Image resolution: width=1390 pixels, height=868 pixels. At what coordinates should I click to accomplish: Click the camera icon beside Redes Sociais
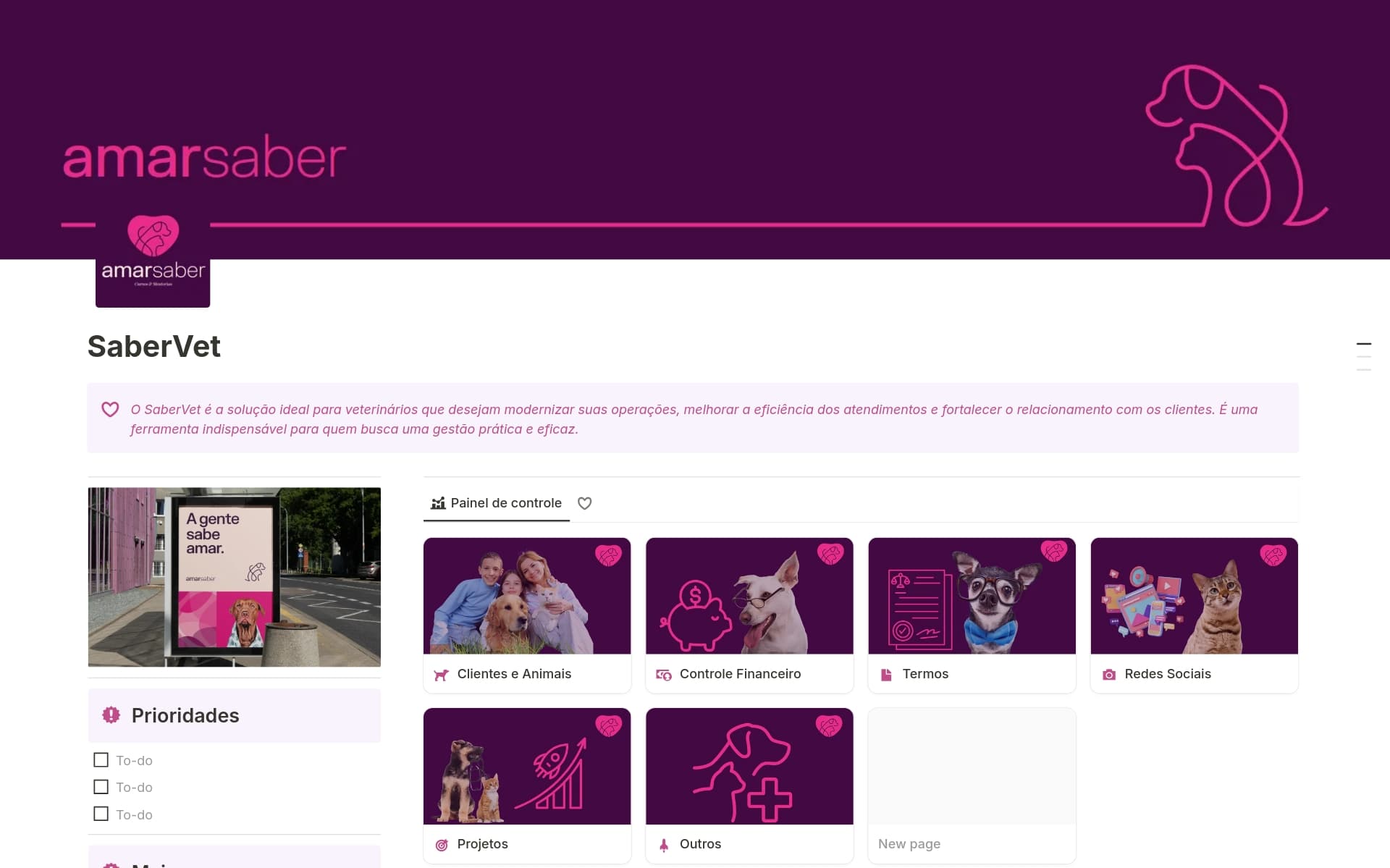pyautogui.click(x=1108, y=675)
